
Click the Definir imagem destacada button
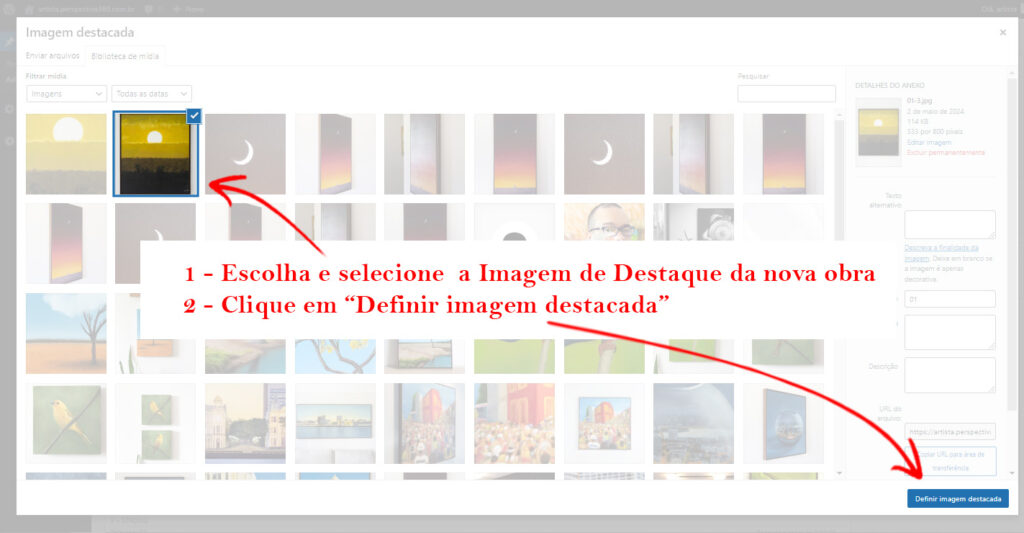957,498
